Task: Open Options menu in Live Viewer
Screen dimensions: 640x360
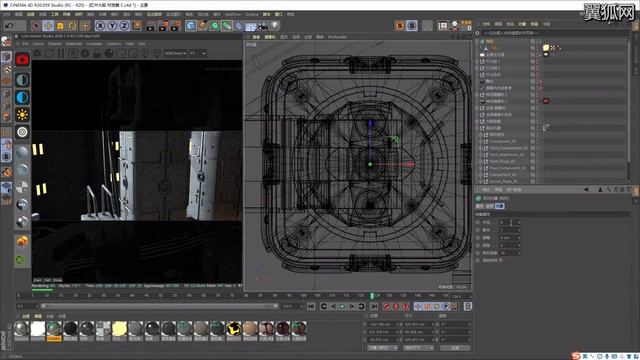Action: [114, 44]
